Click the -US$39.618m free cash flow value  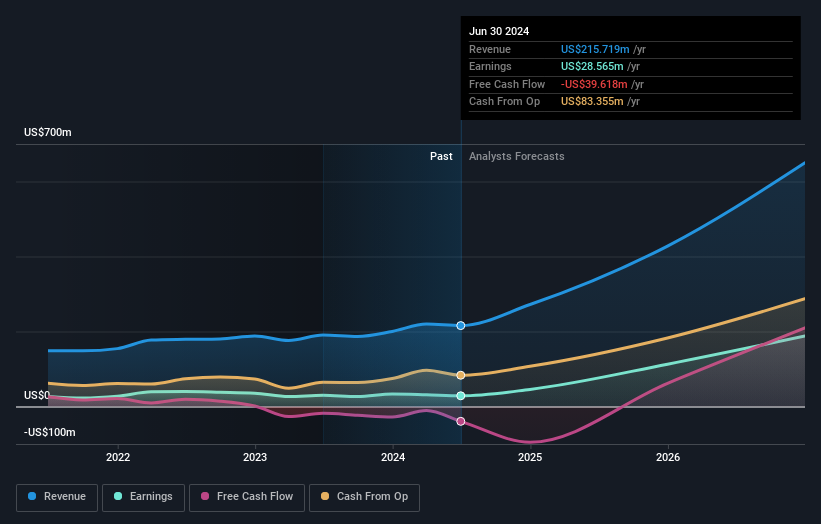click(x=594, y=84)
